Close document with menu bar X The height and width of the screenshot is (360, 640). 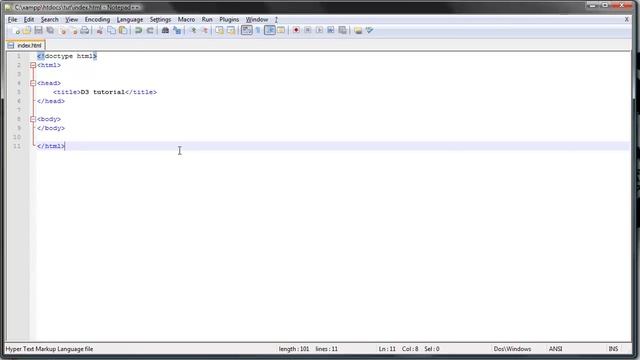(x=627, y=19)
